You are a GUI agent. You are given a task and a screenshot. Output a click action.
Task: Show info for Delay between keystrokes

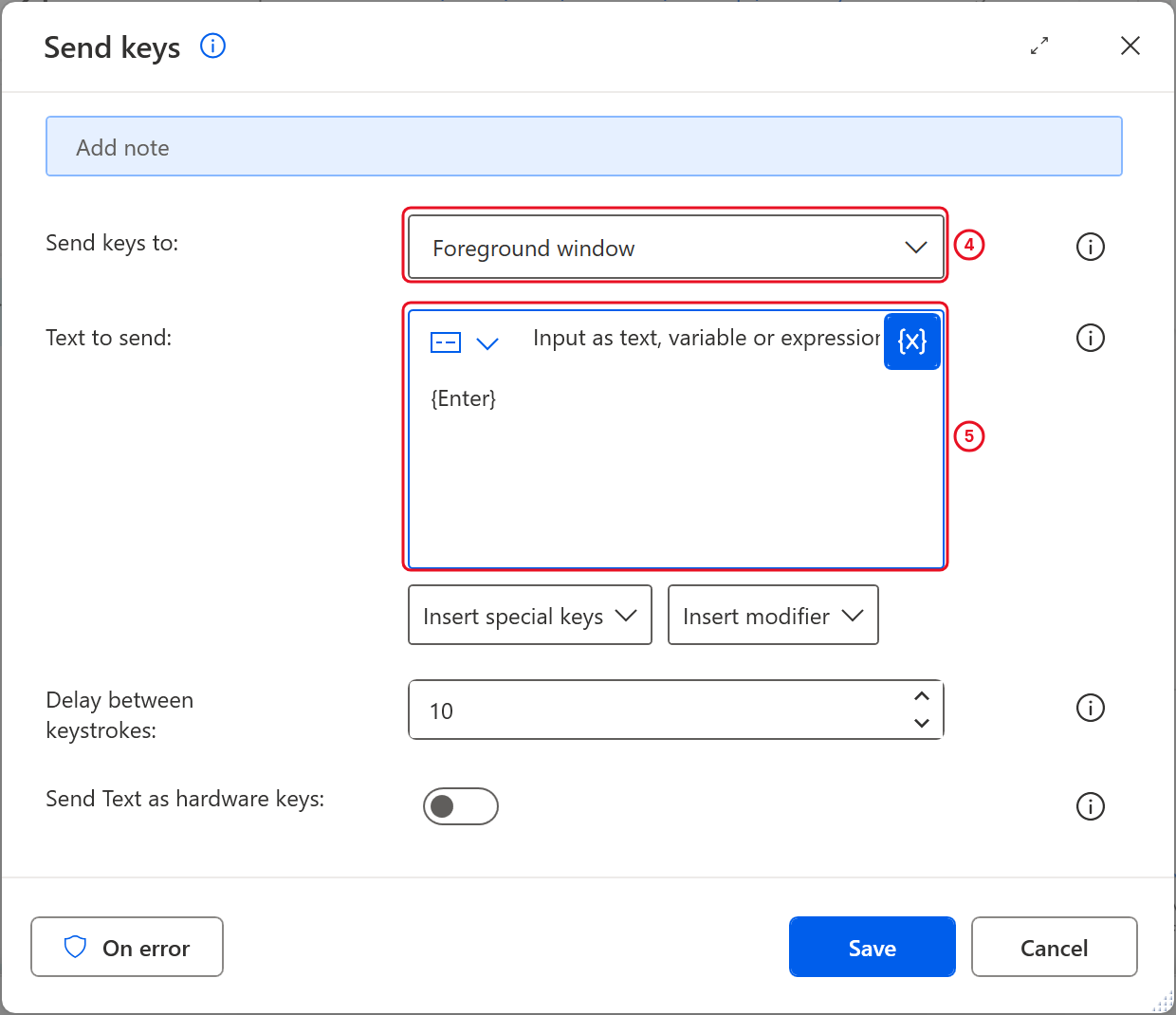(x=1091, y=708)
